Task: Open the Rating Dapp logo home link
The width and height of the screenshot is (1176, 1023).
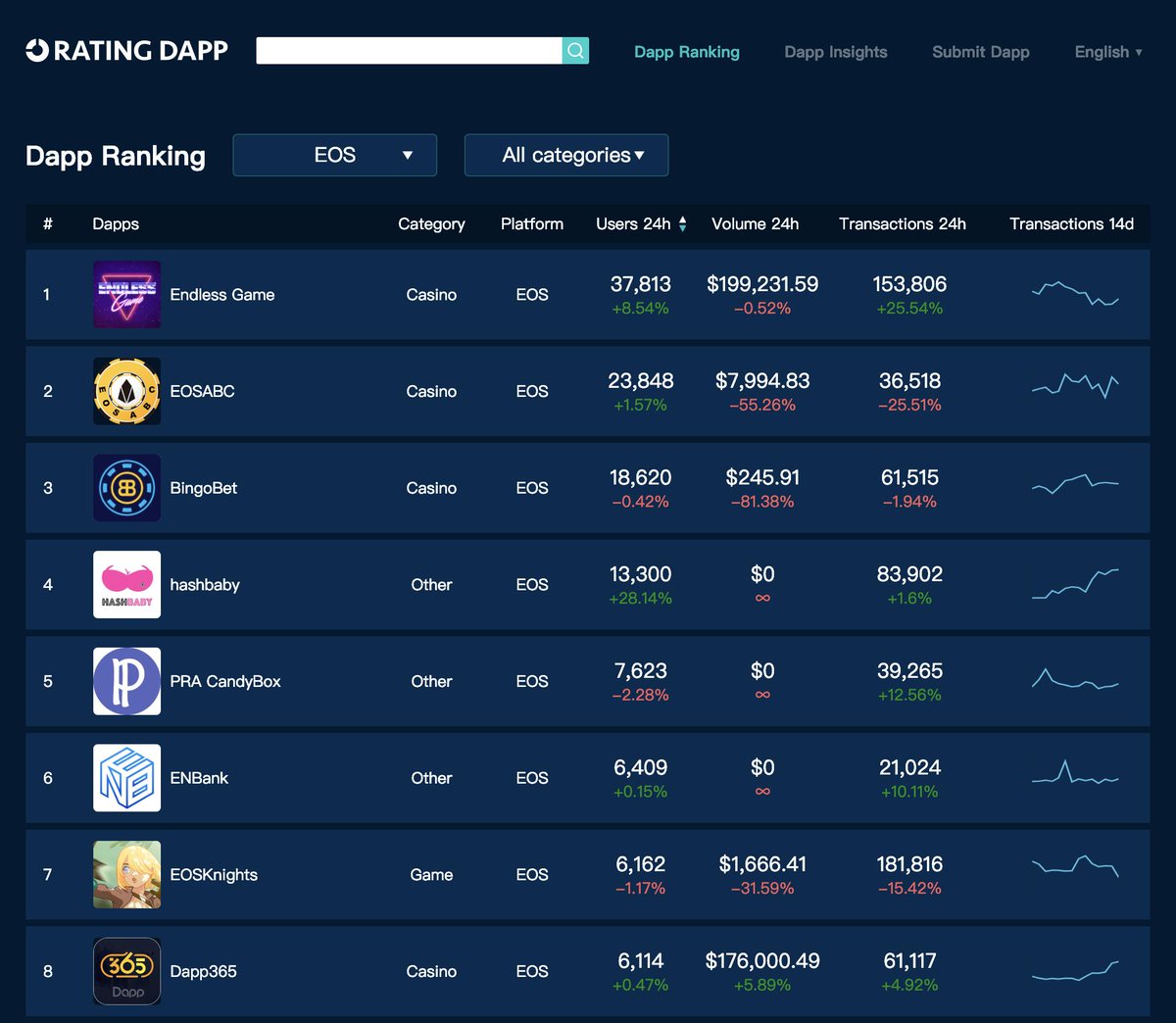Action: click(126, 51)
